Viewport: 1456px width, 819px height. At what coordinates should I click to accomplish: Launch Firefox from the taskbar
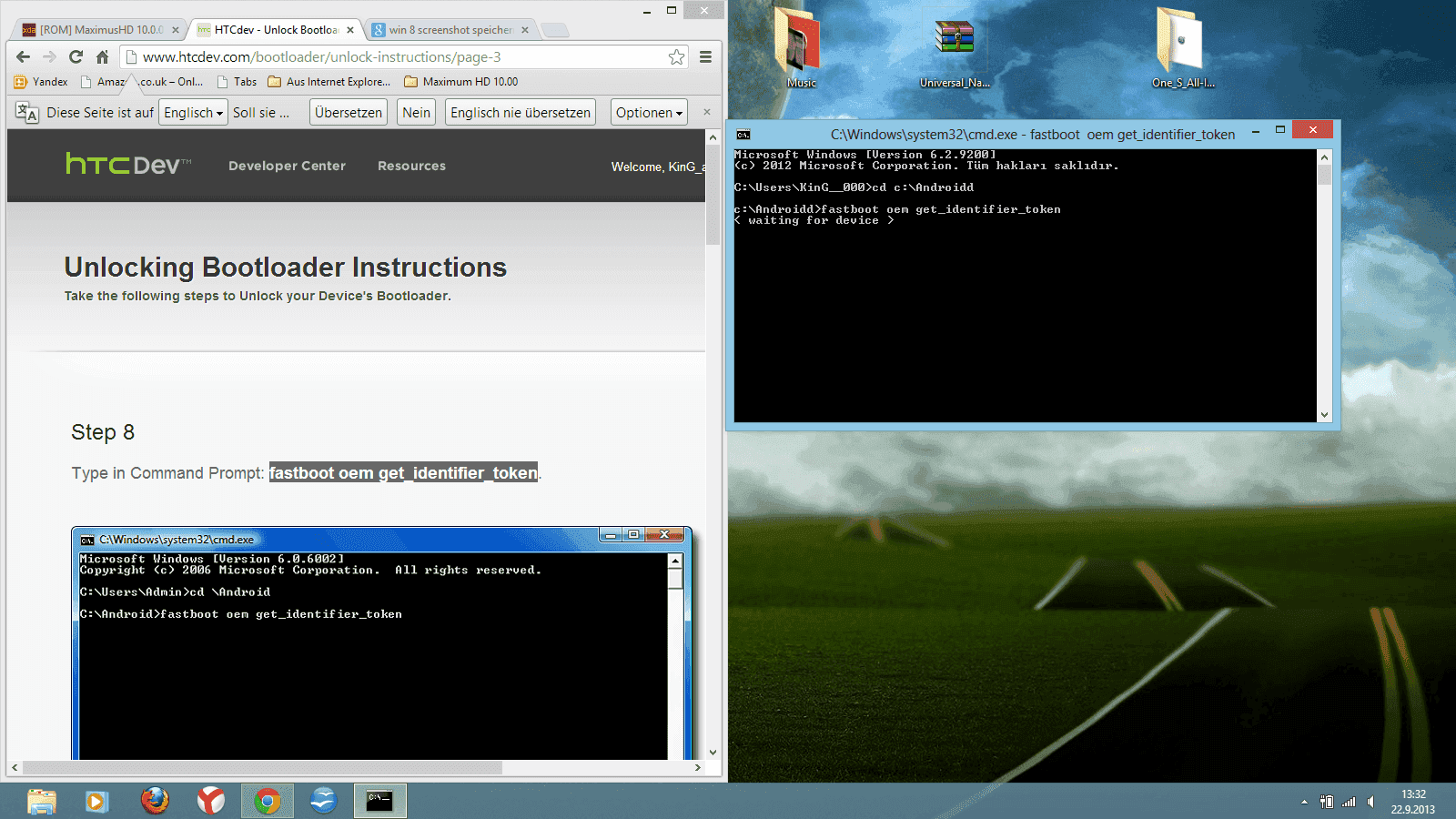click(155, 801)
